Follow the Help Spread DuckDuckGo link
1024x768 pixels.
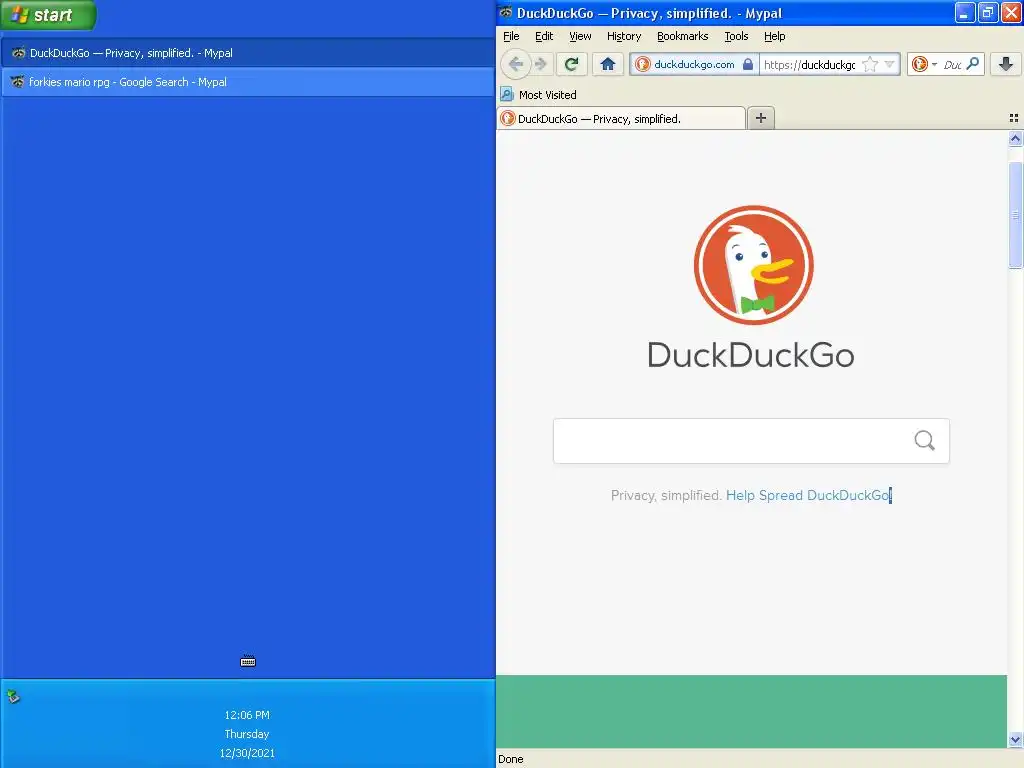pyautogui.click(x=808, y=495)
